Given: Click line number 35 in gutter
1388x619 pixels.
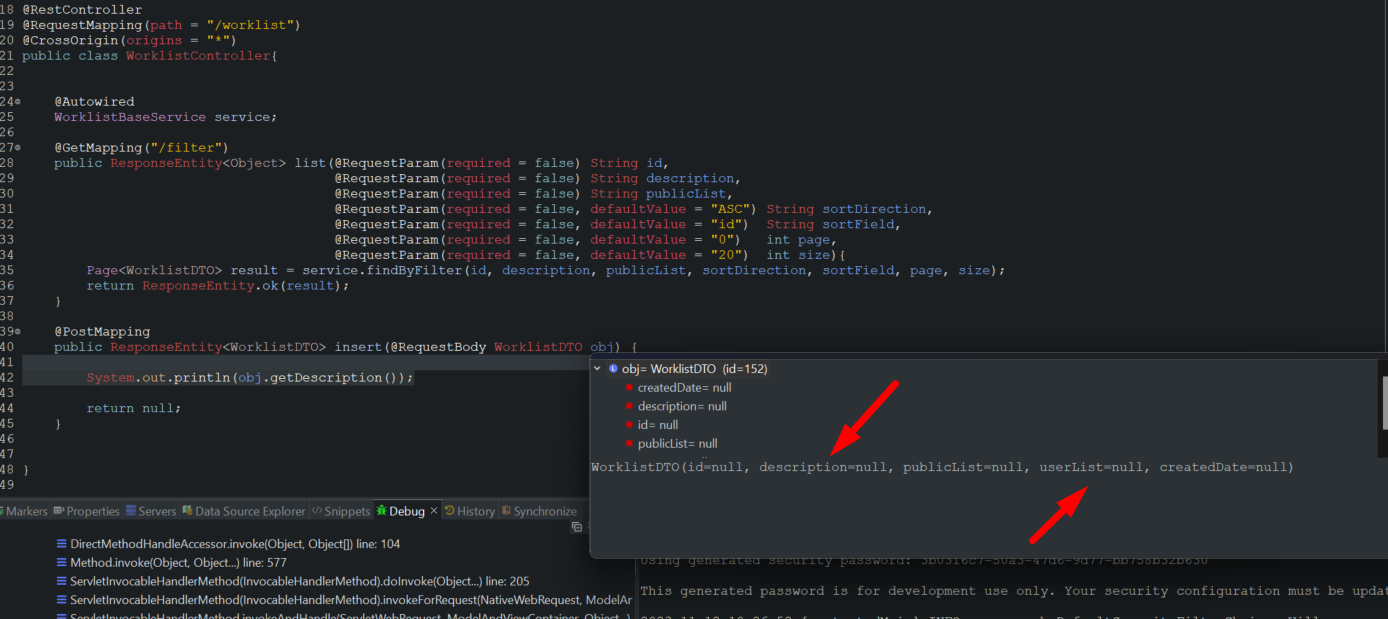Looking at the screenshot, I should (x=8, y=270).
